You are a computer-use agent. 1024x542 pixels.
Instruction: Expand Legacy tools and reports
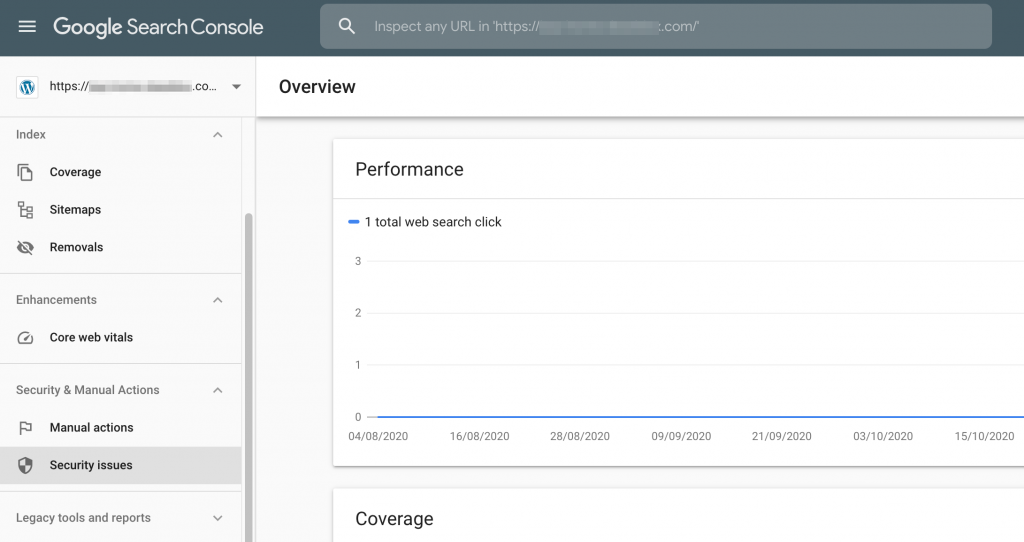click(x=218, y=518)
